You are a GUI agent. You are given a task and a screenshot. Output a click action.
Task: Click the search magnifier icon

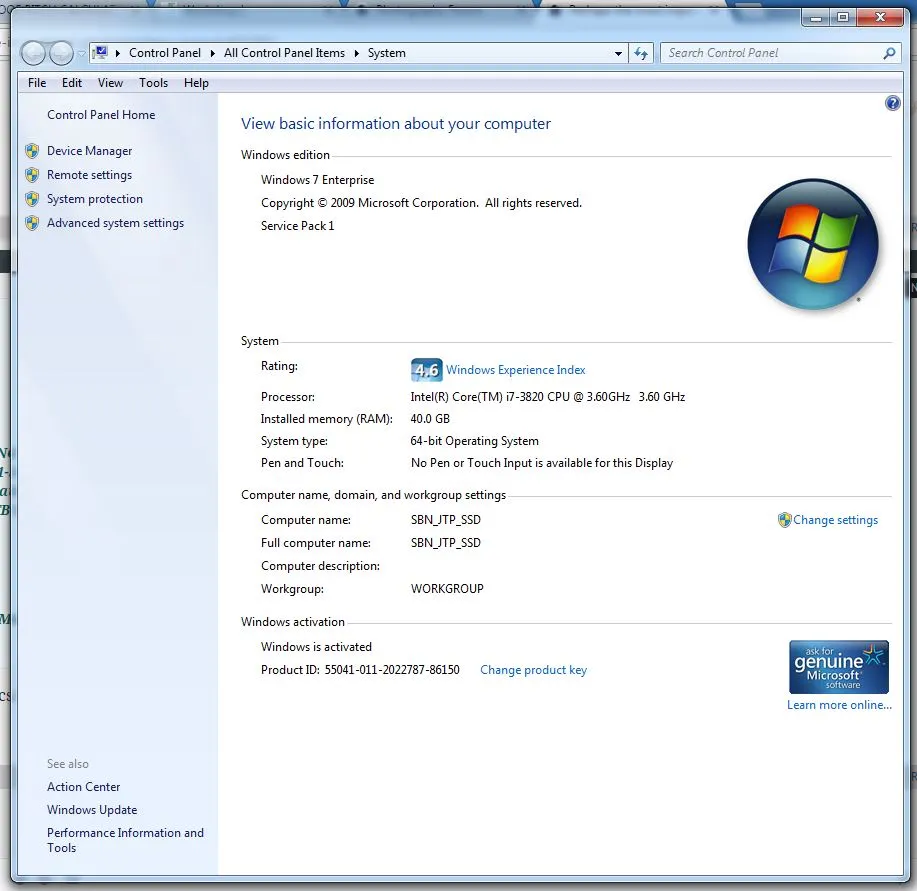click(x=889, y=53)
